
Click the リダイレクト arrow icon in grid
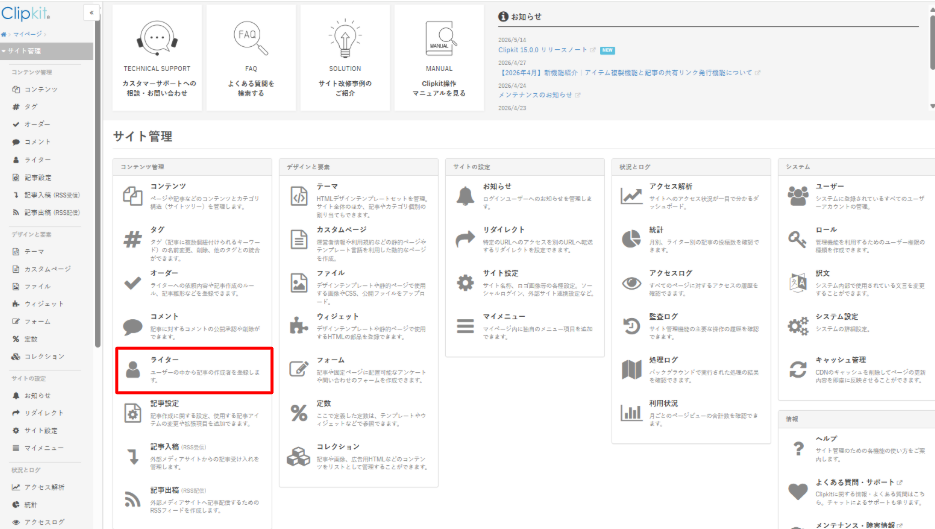click(x=465, y=240)
